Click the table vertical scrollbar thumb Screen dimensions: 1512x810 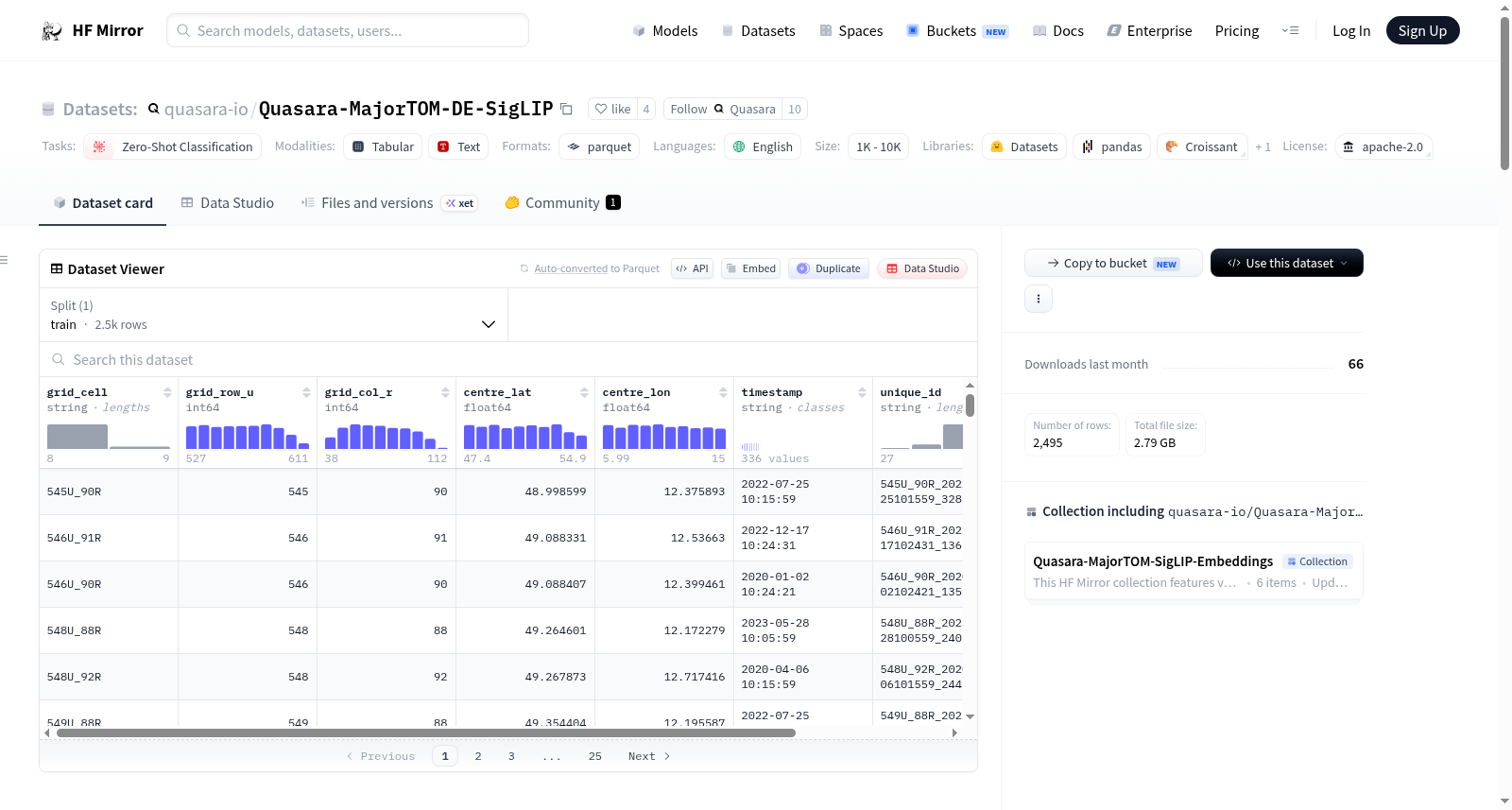970,405
